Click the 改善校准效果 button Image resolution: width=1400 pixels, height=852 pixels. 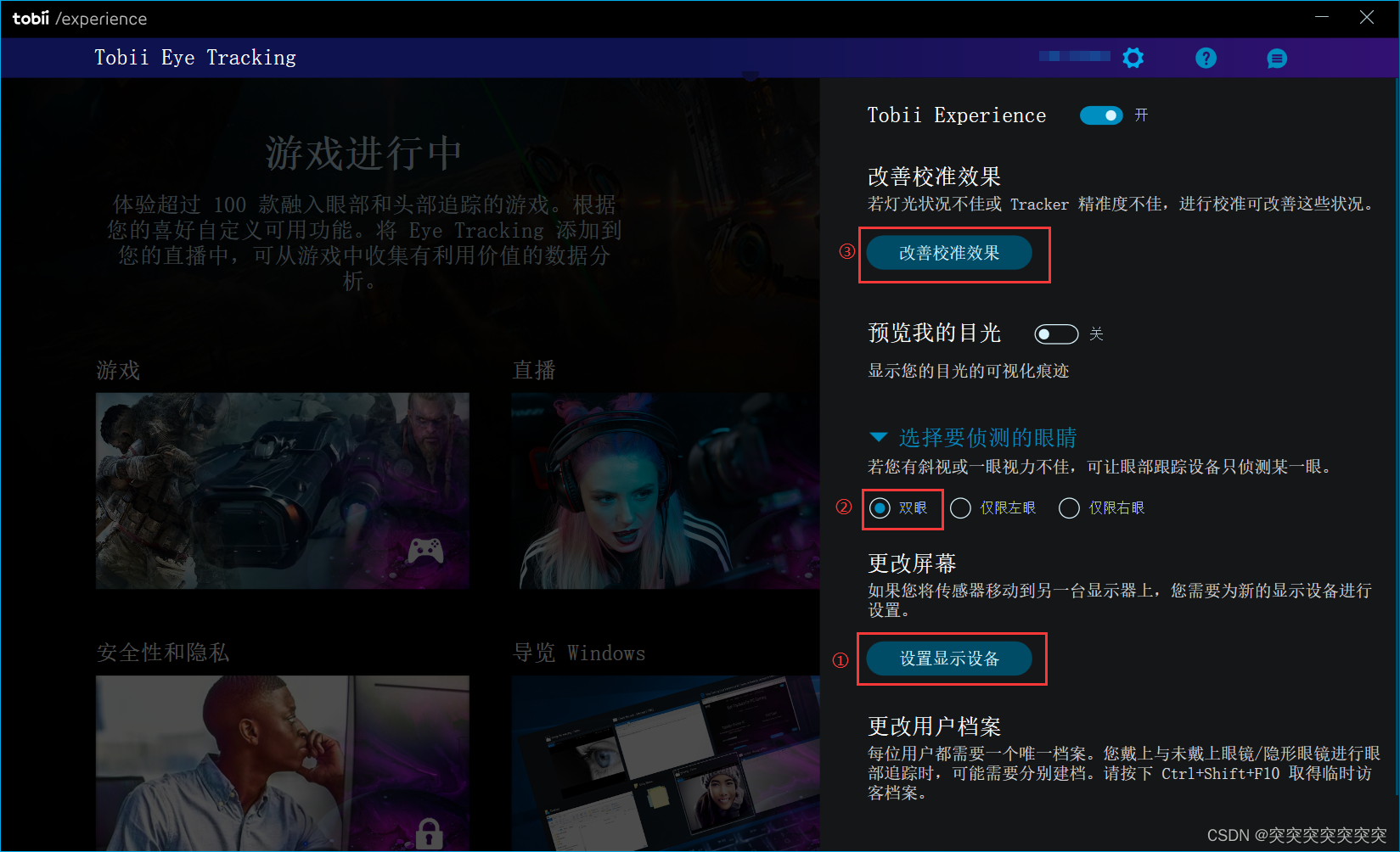click(x=949, y=253)
